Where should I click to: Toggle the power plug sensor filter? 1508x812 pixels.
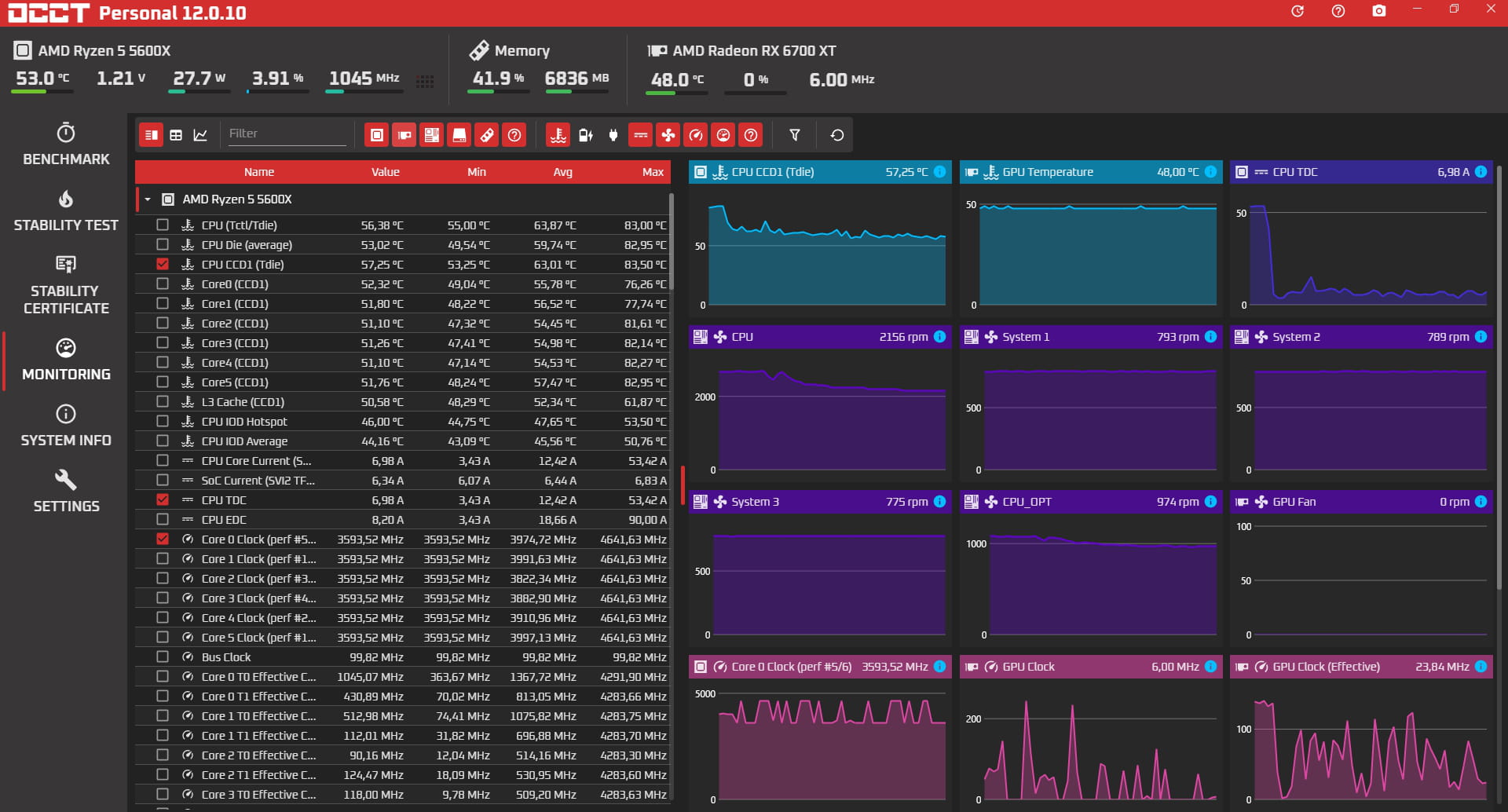pyautogui.click(x=613, y=135)
